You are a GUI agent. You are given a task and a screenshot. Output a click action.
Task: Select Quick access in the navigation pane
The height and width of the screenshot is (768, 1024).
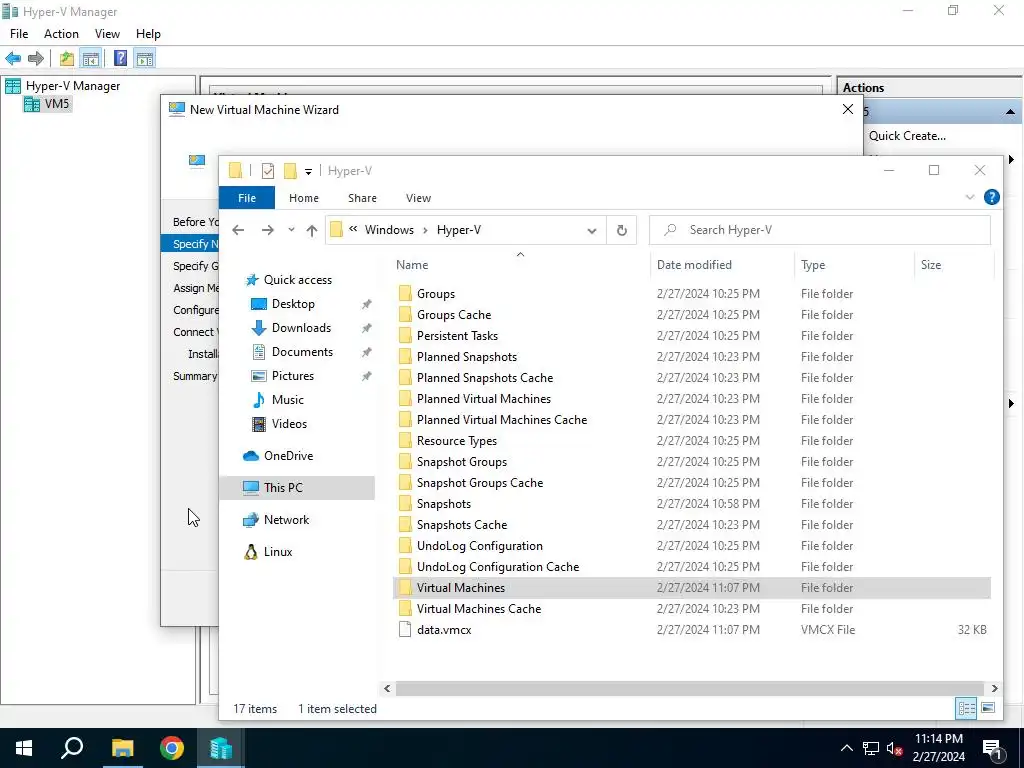pos(298,280)
